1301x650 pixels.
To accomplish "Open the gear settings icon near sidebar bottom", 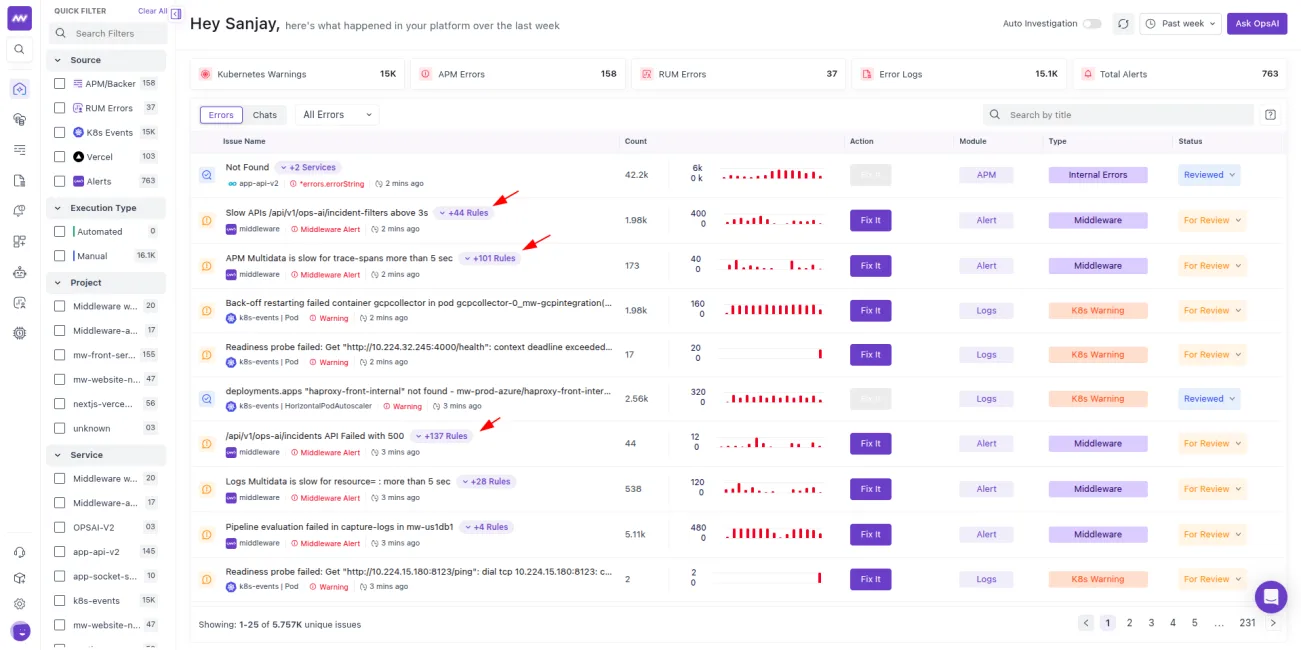I will click(x=20, y=604).
